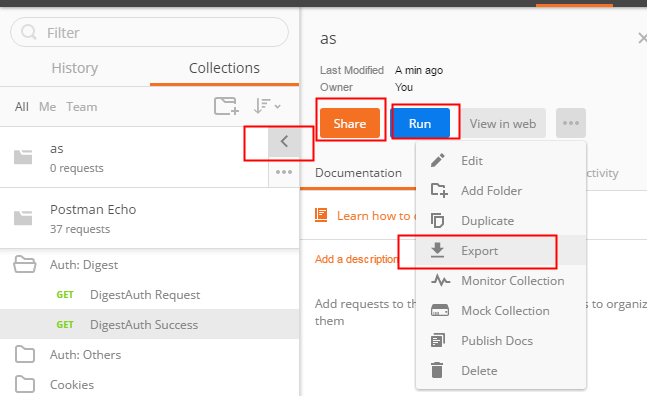This screenshot has height=396, width=647.
Task: Click the three-dot more actions button beside View in web
Action: [571, 123]
